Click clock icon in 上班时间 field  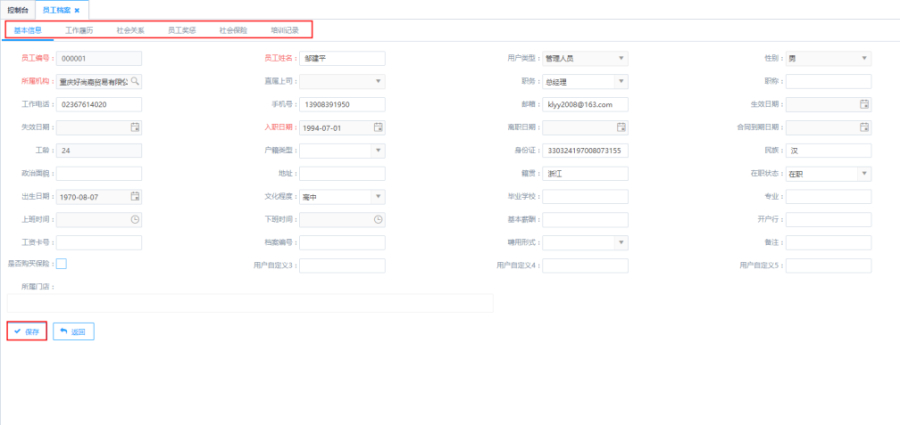(x=135, y=219)
